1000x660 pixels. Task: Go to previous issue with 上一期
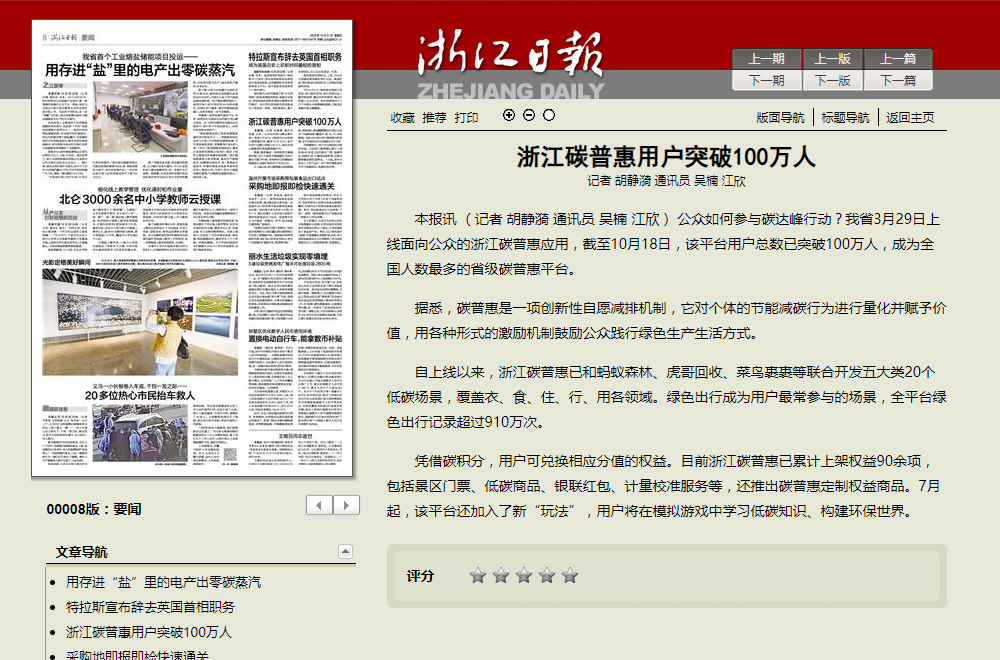tap(766, 59)
